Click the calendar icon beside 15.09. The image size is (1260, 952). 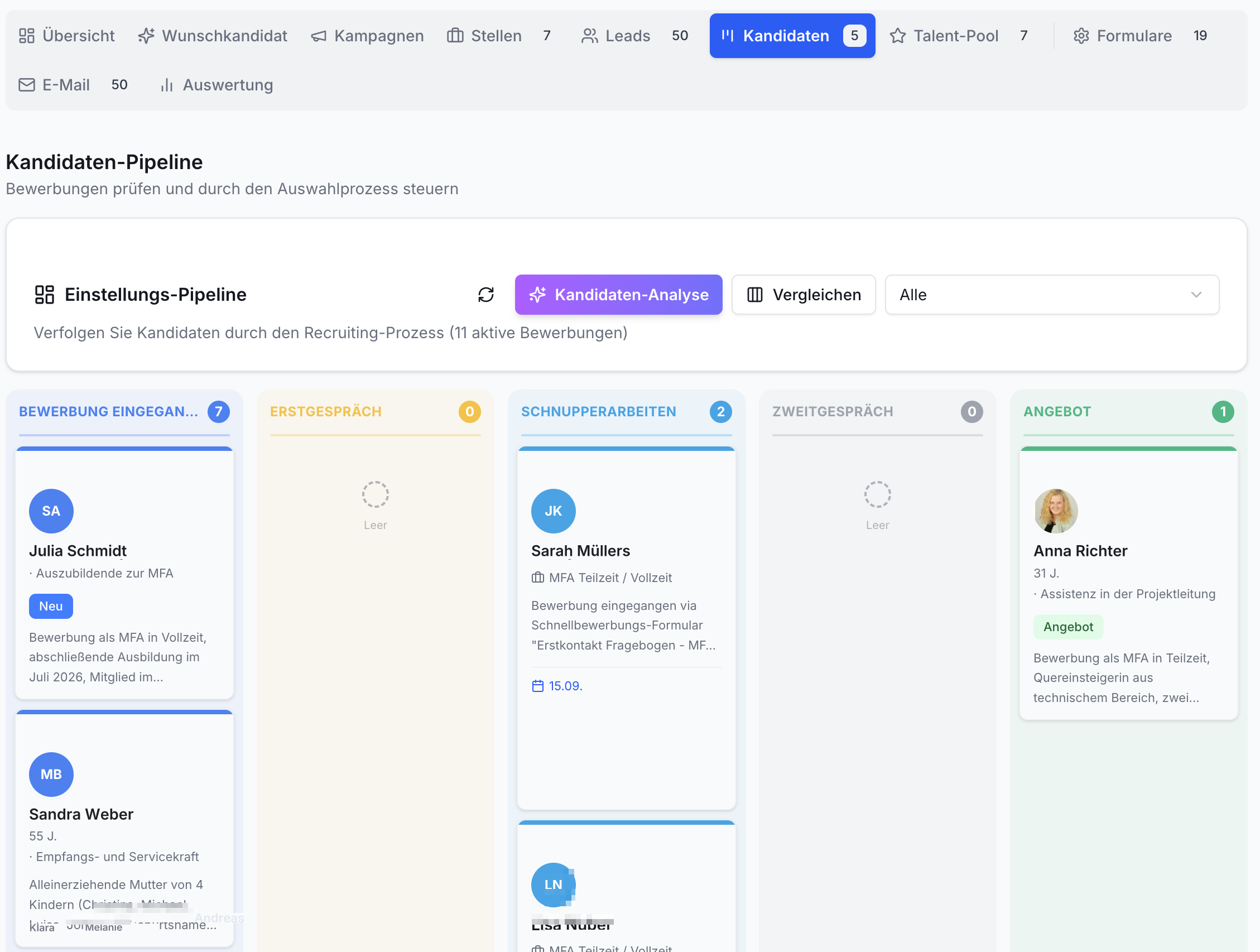coord(538,685)
